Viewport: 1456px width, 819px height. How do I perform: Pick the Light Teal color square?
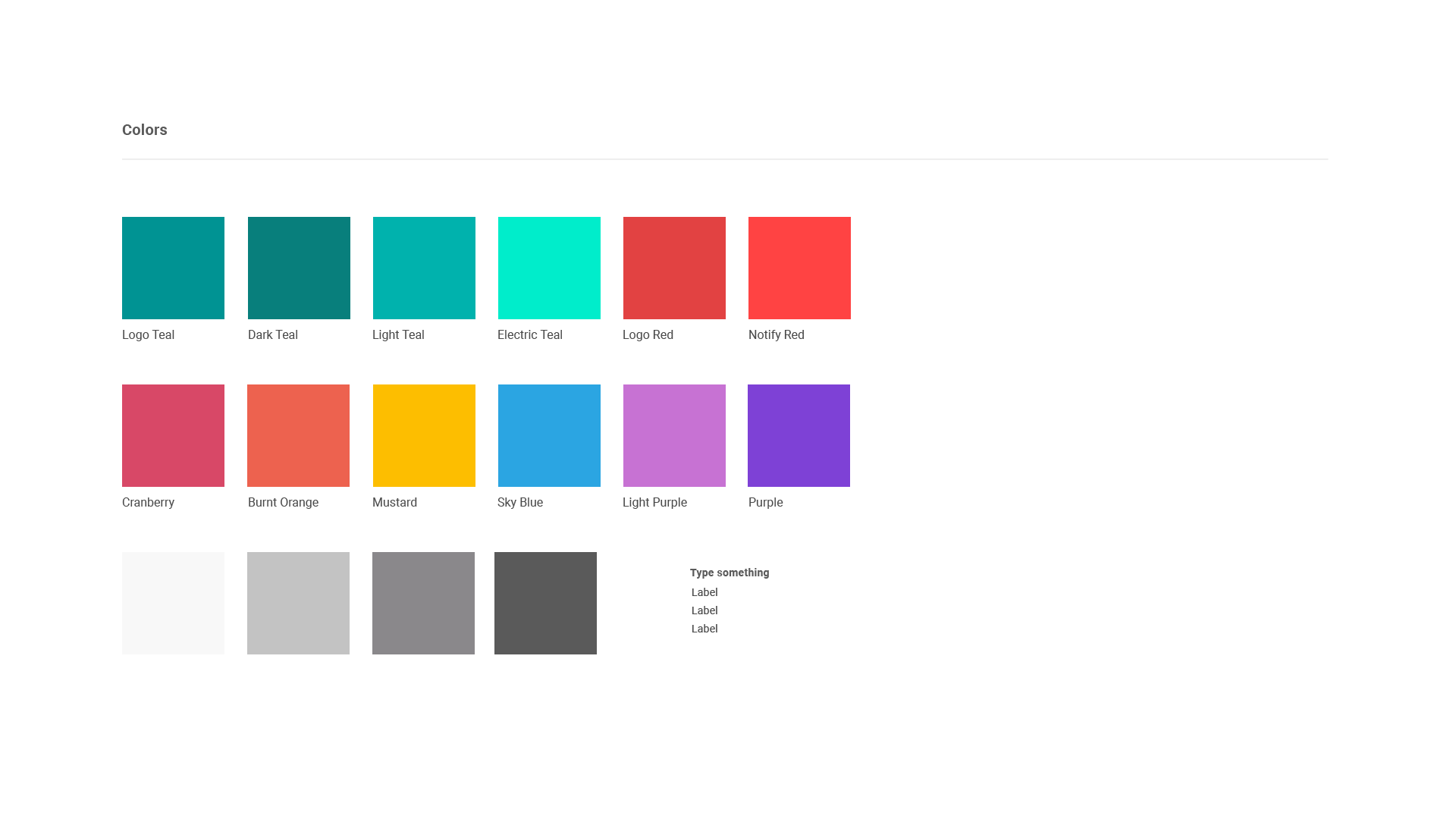click(x=424, y=268)
